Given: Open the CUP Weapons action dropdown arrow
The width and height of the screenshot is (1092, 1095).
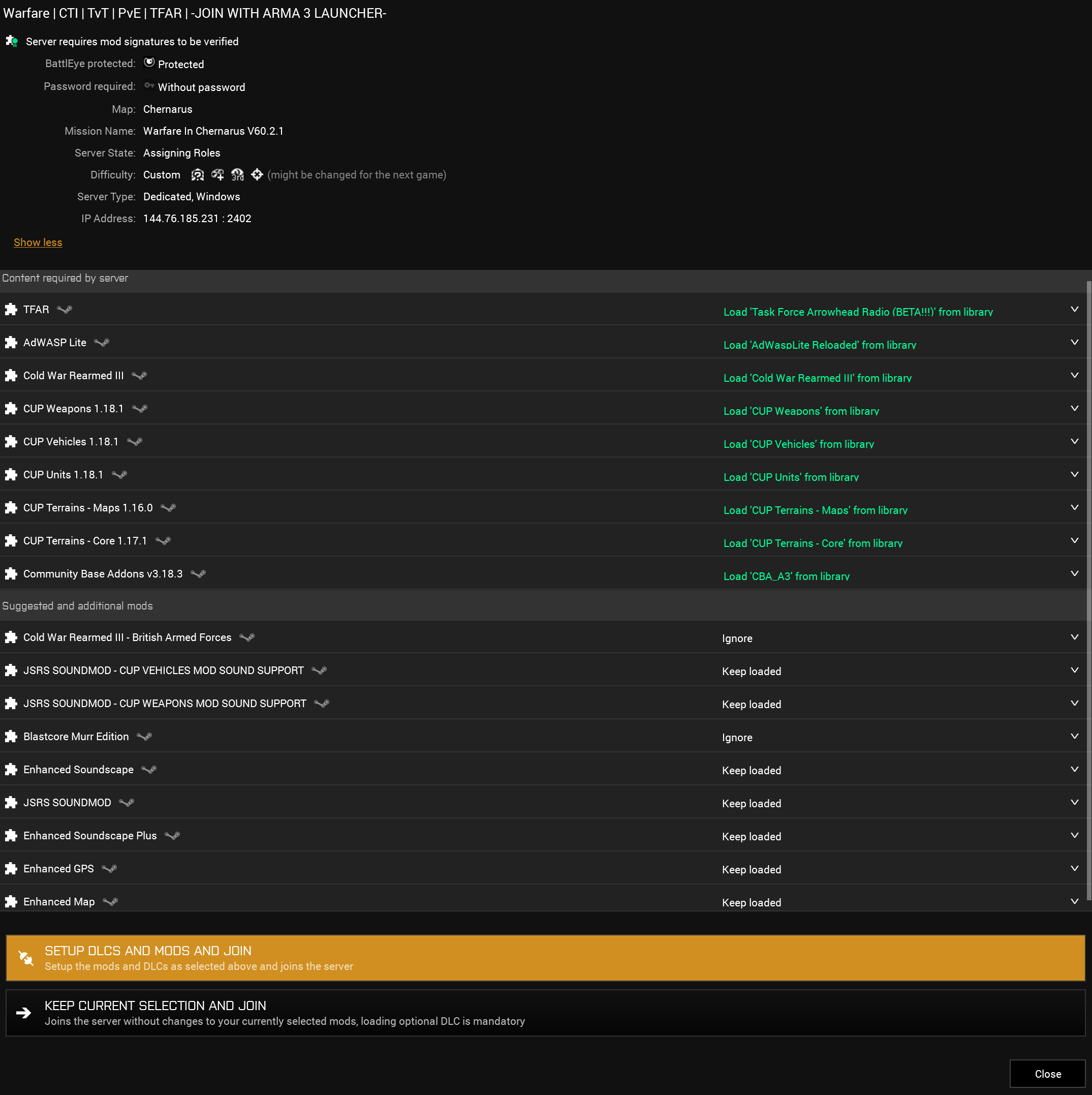Looking at the screenshot, I should 1074,409.
